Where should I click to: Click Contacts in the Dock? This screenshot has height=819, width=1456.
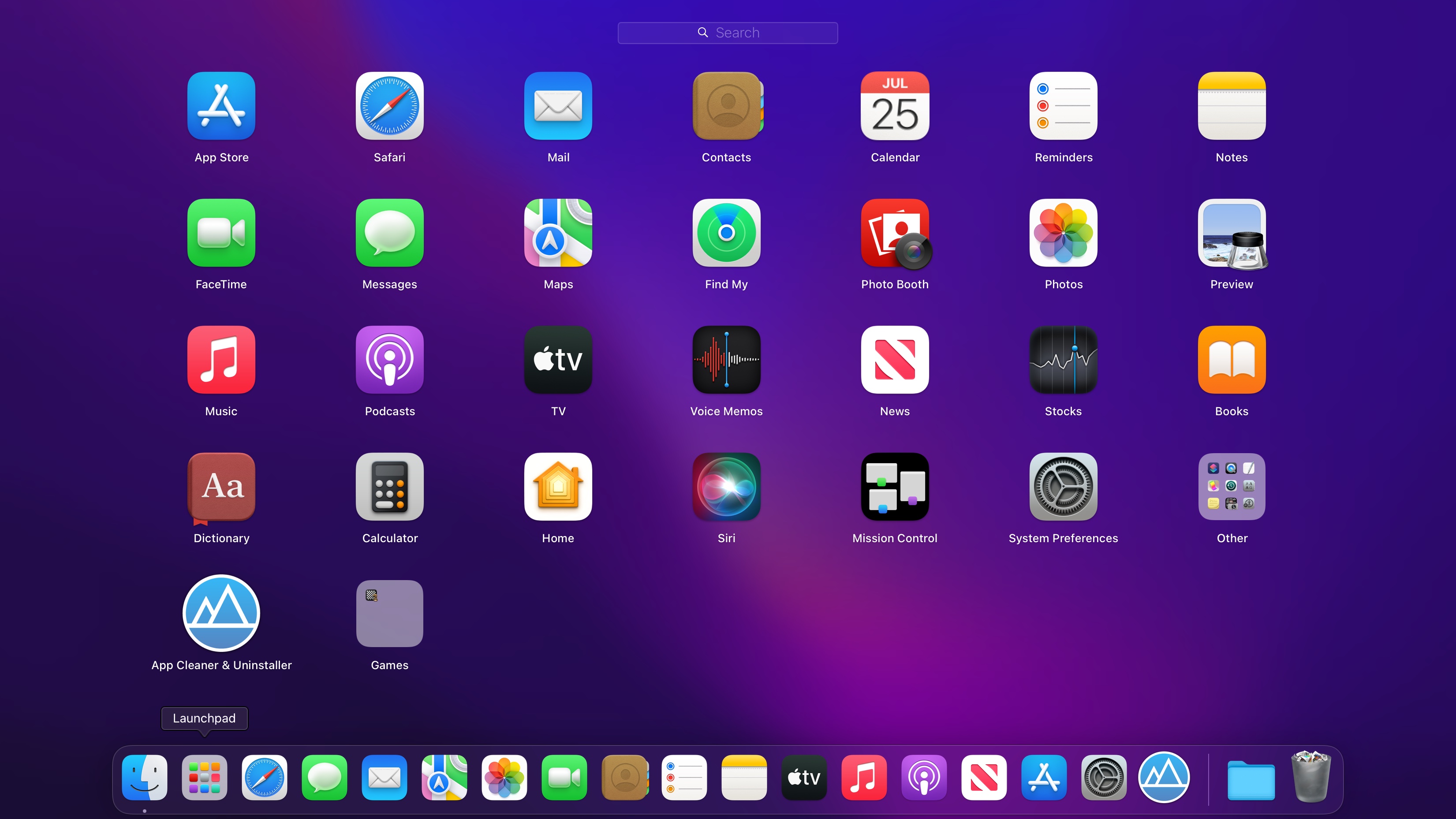624,778
